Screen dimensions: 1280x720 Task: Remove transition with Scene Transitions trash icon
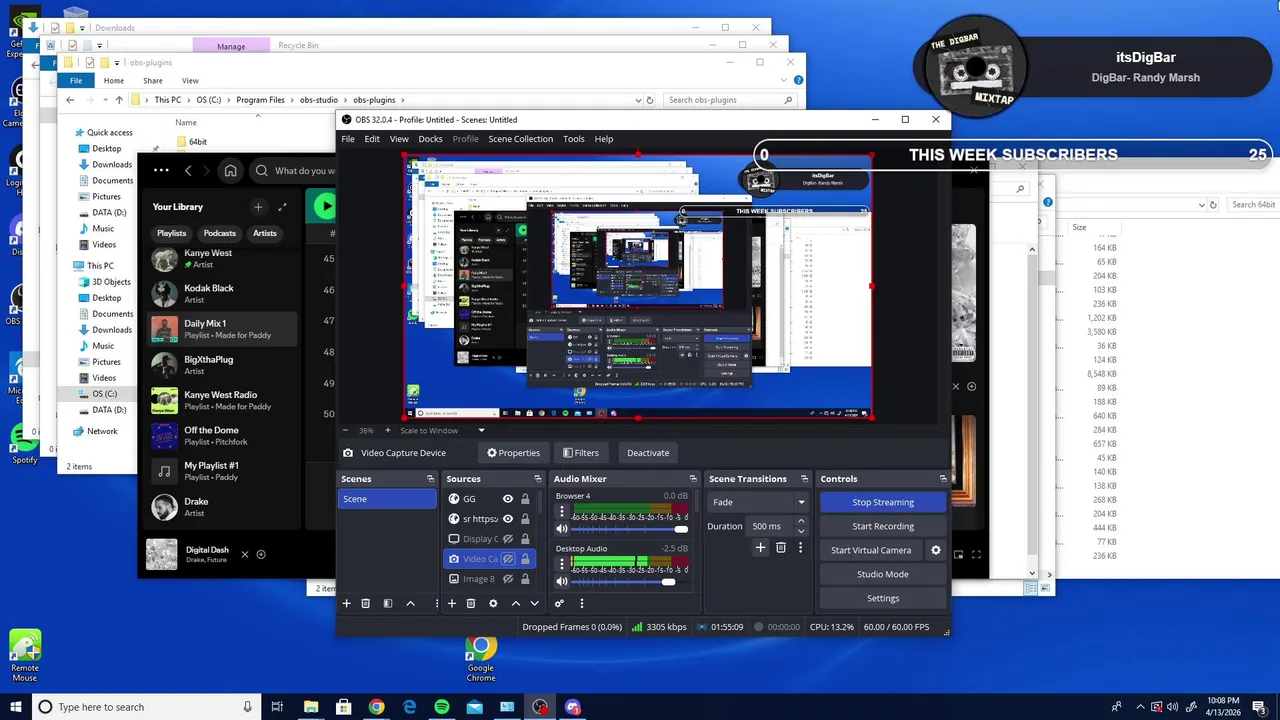(781, 547)
